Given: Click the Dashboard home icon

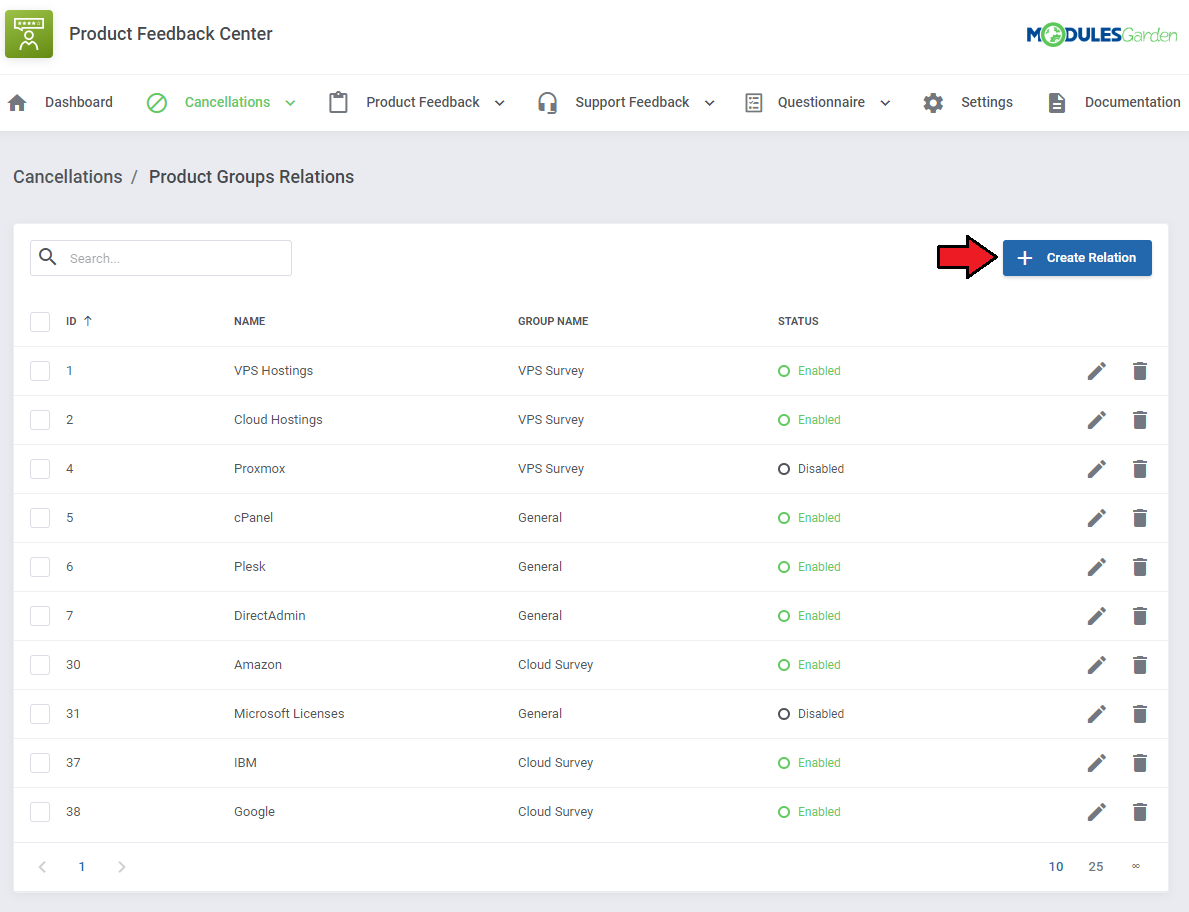Looking at the screenshot, I should [17, 102].
